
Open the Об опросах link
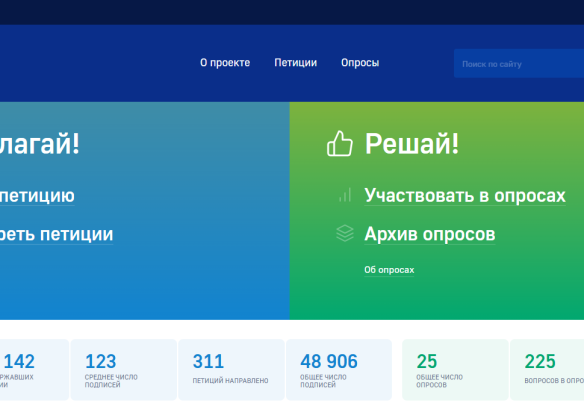pos(389,270)
